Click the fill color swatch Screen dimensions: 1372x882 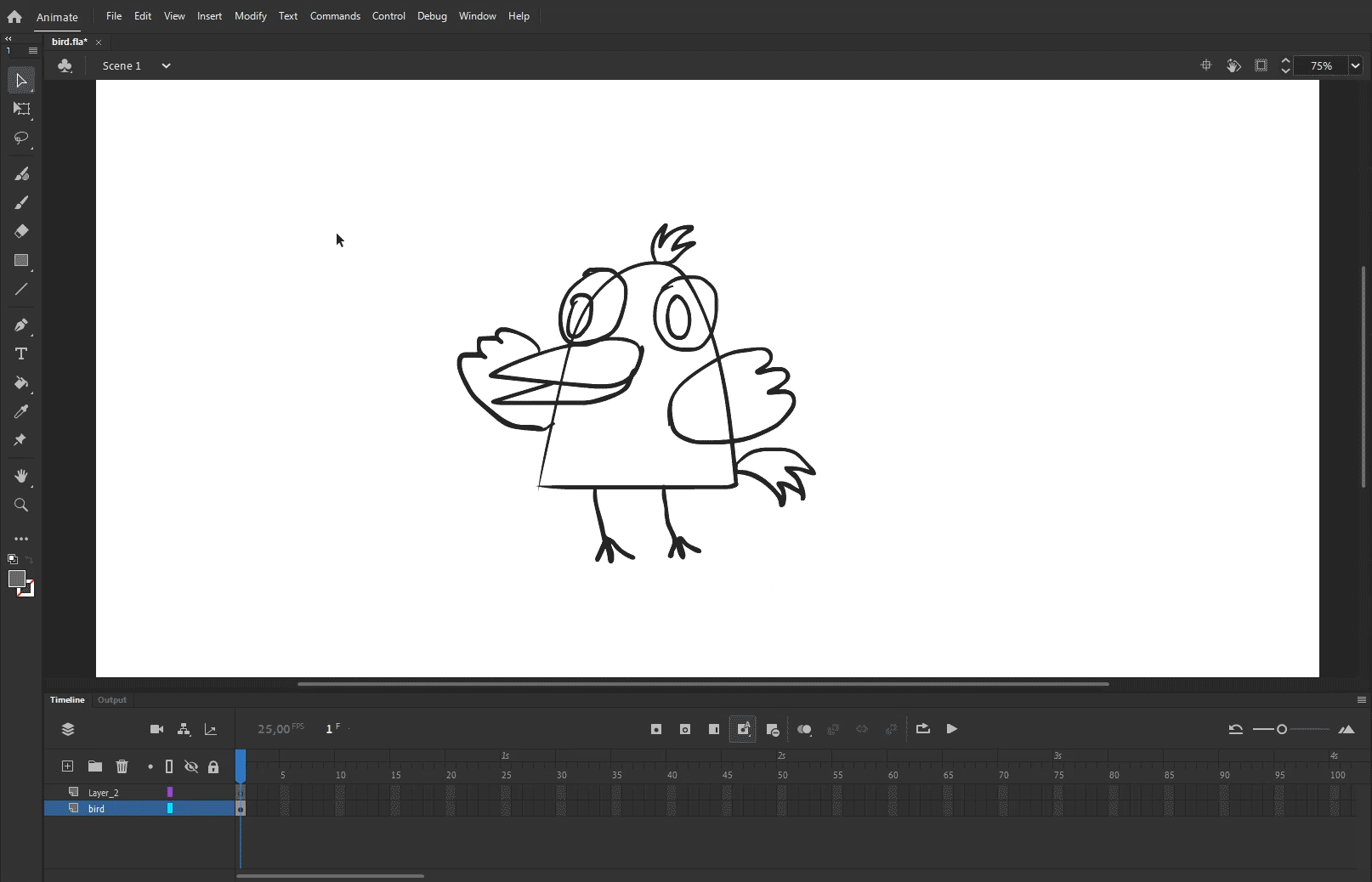[x=17, y=580]
